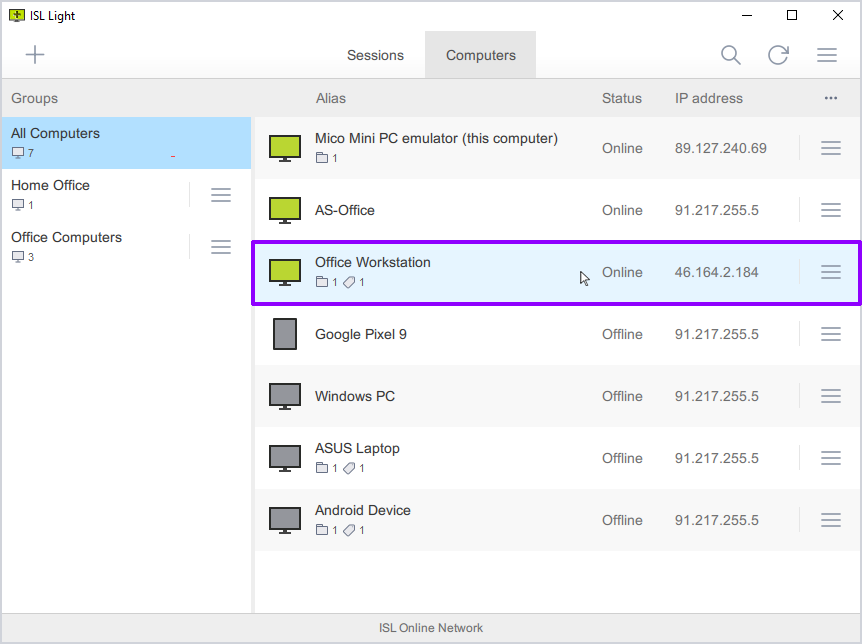Refresh the computers list

click(778, 55)
